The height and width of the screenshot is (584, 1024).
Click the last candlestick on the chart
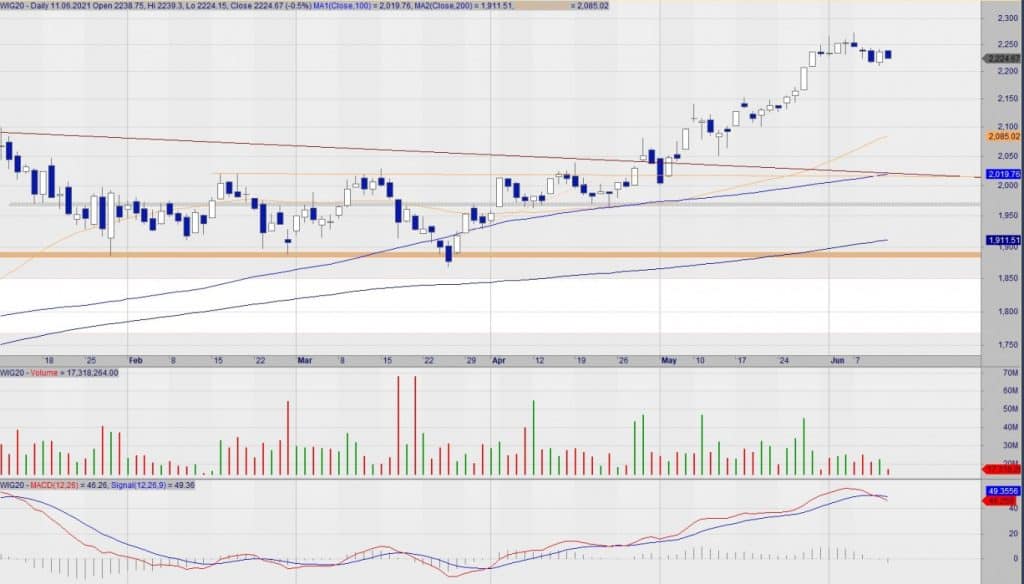coord(887,55)
